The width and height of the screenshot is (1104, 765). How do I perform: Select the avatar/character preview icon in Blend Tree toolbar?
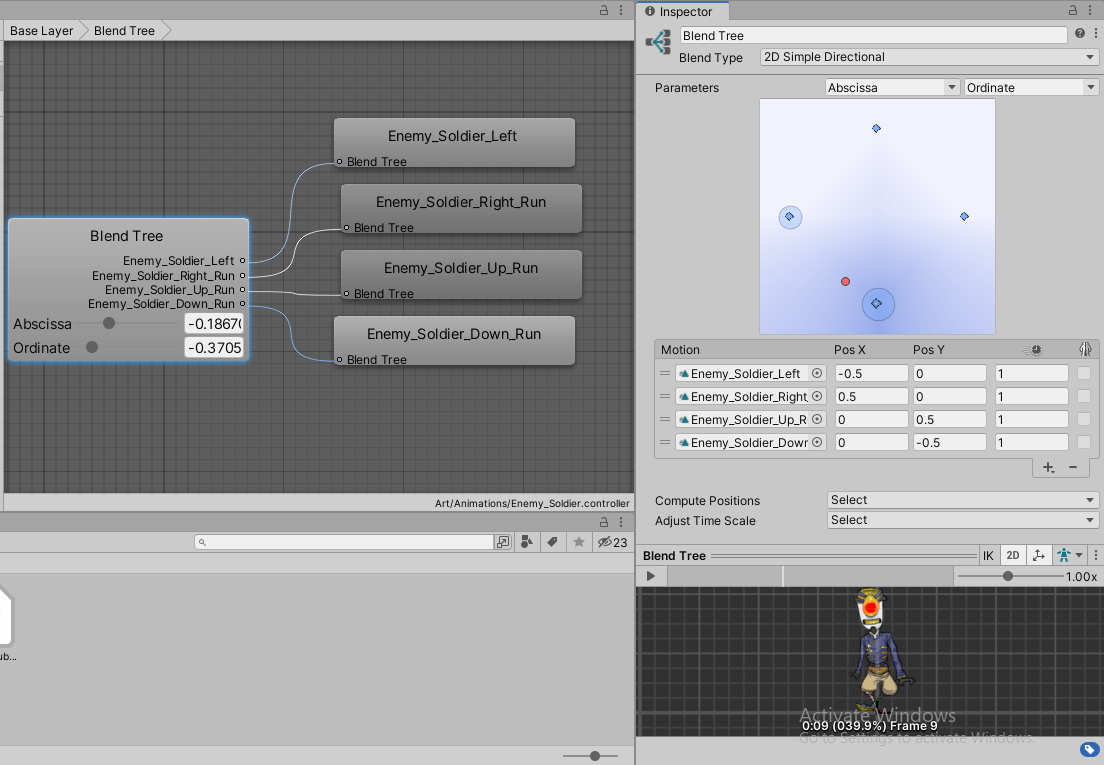coord(1066,555)
